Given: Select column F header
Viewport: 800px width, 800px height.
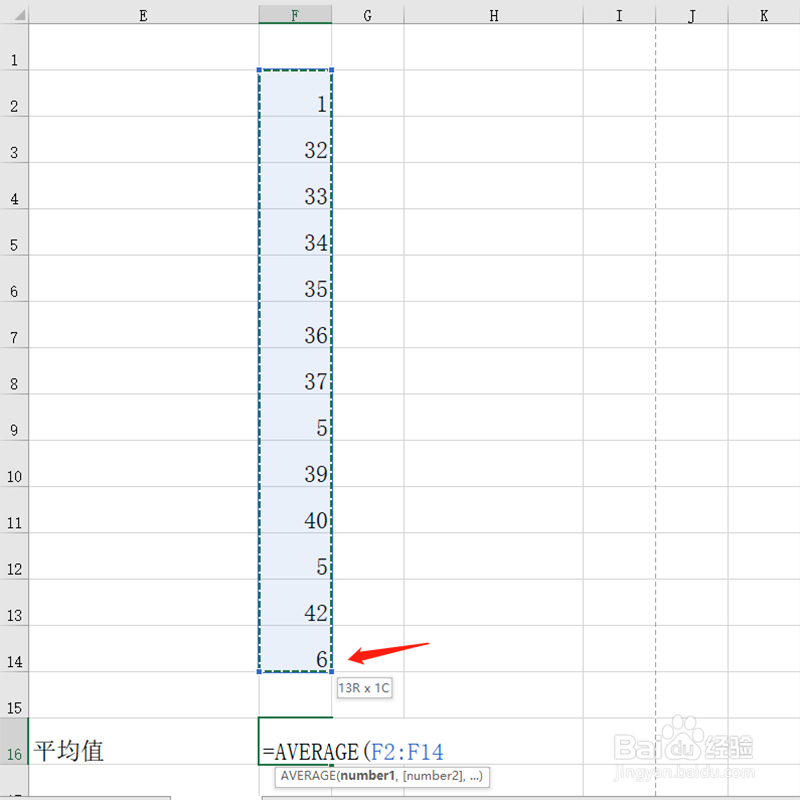Looking at the screenshot, I should tap(295, 14).
